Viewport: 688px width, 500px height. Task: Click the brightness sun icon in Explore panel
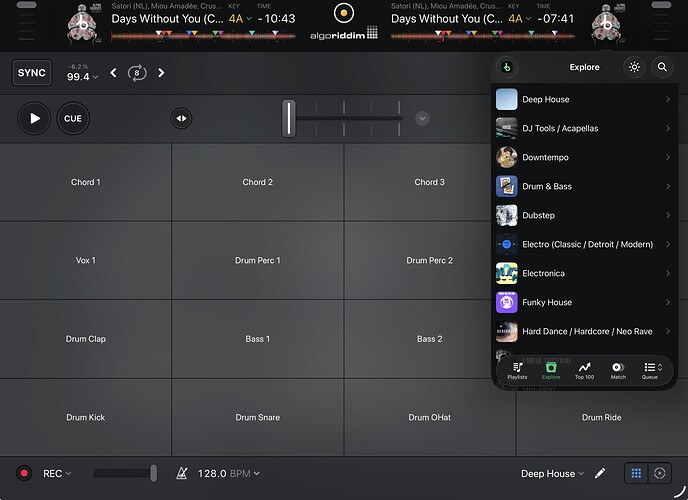pos(634,68)
